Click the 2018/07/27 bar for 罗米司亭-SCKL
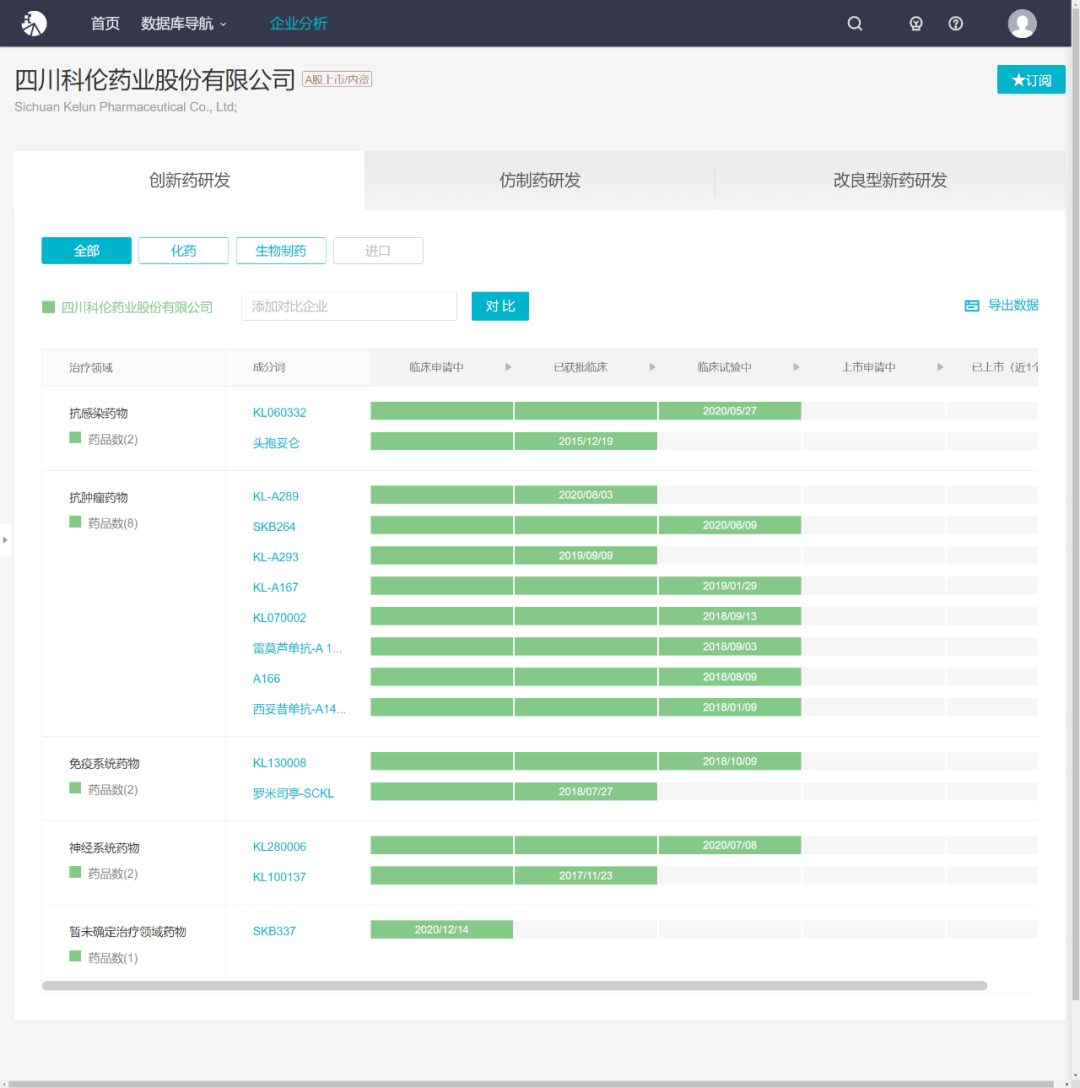Image resolution: width=1080 pixels, height=1088 pixels. pos(586,791)
